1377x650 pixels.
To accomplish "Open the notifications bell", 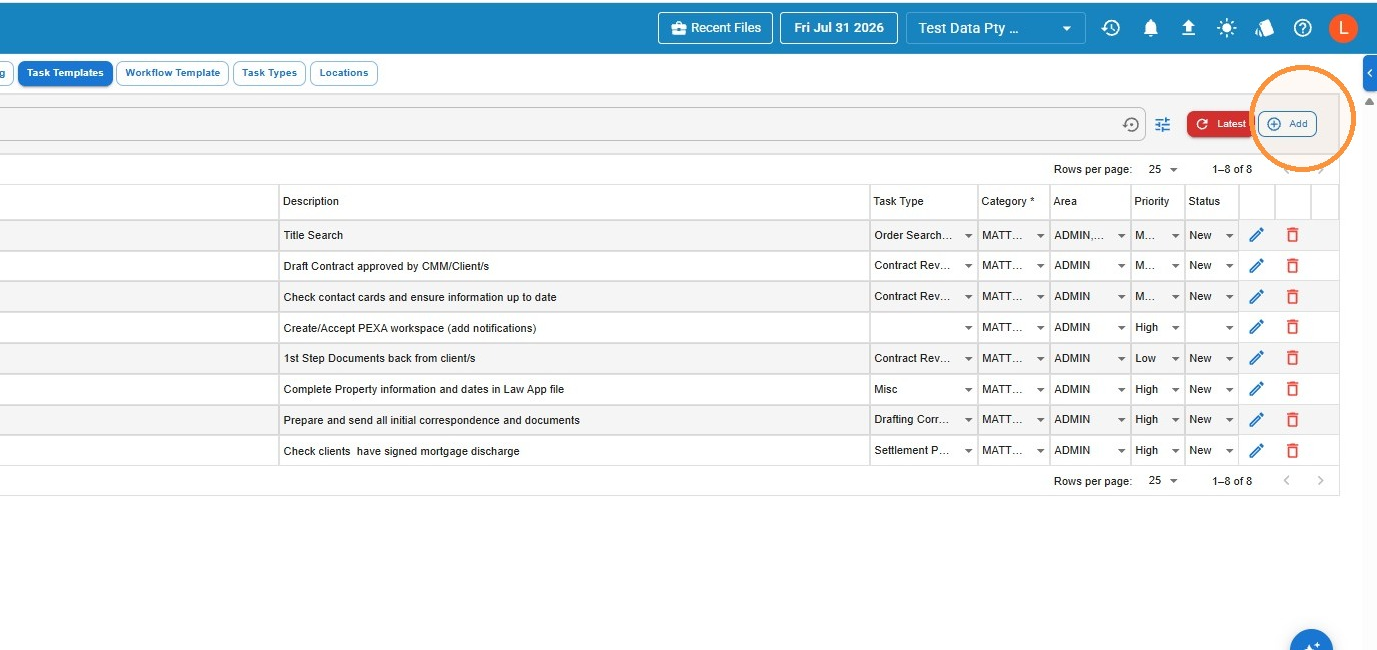I will pyautogui.click(x=1151, y=28).
